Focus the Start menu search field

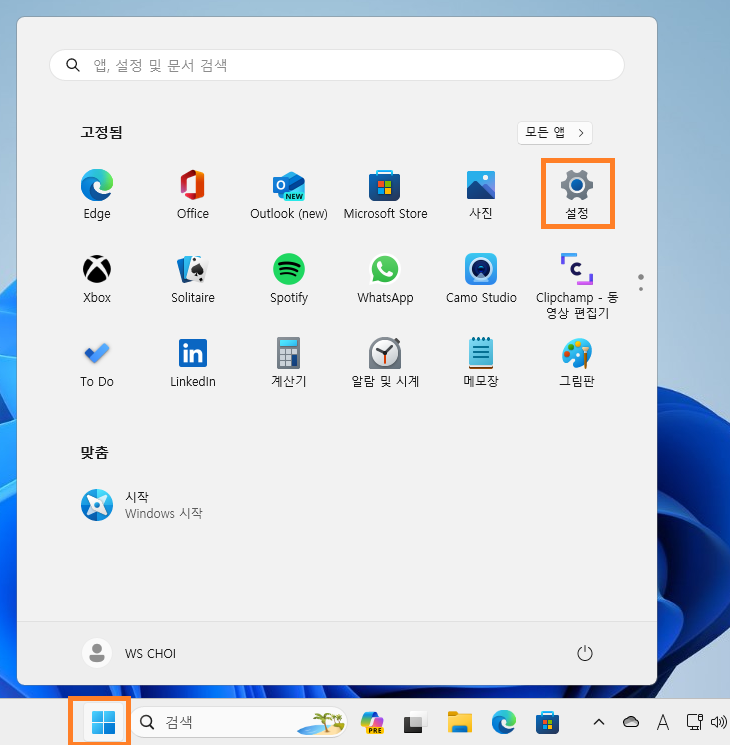point(336,65)
